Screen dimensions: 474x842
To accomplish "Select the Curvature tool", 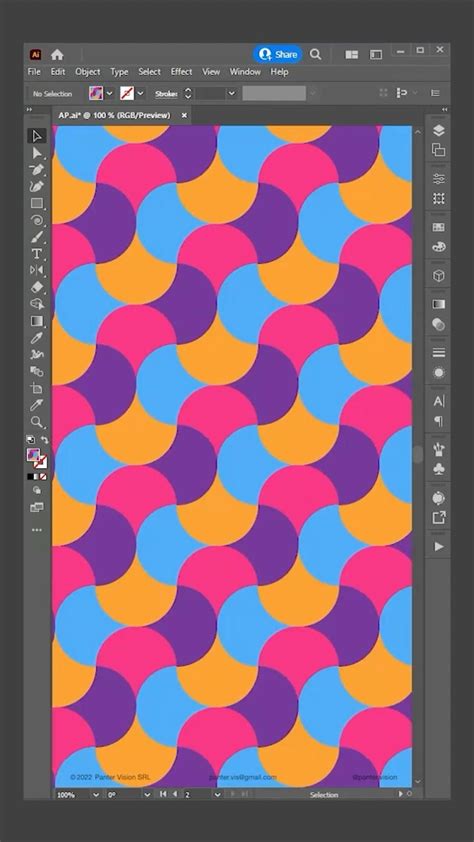I will pyautogui.click(x=37, y=187).
